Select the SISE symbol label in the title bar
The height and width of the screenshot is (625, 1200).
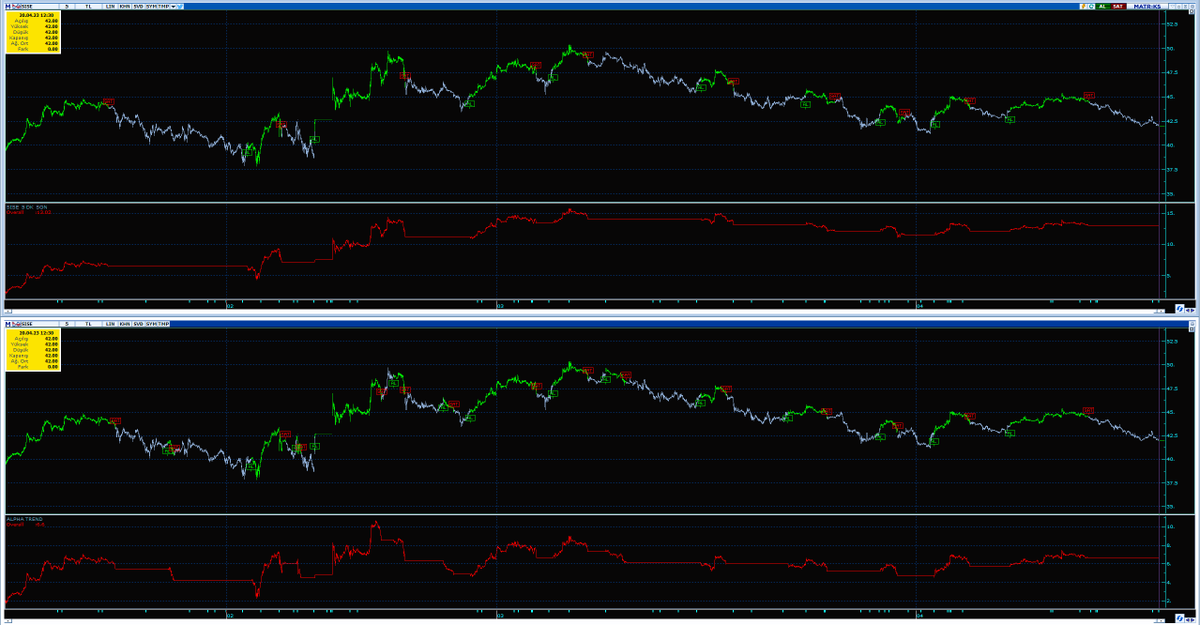[x=27, y=4]
